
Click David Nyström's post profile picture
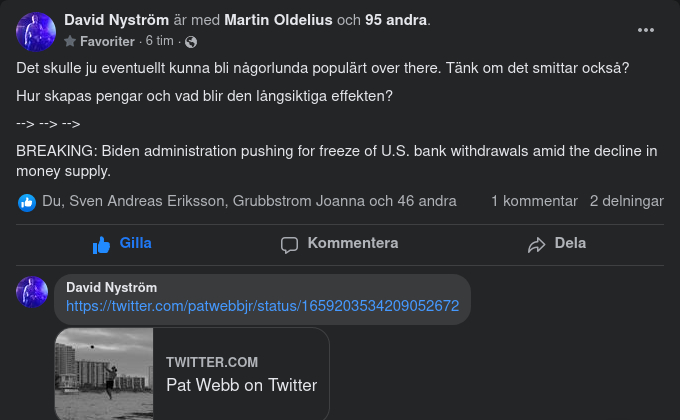pos(35,31)
